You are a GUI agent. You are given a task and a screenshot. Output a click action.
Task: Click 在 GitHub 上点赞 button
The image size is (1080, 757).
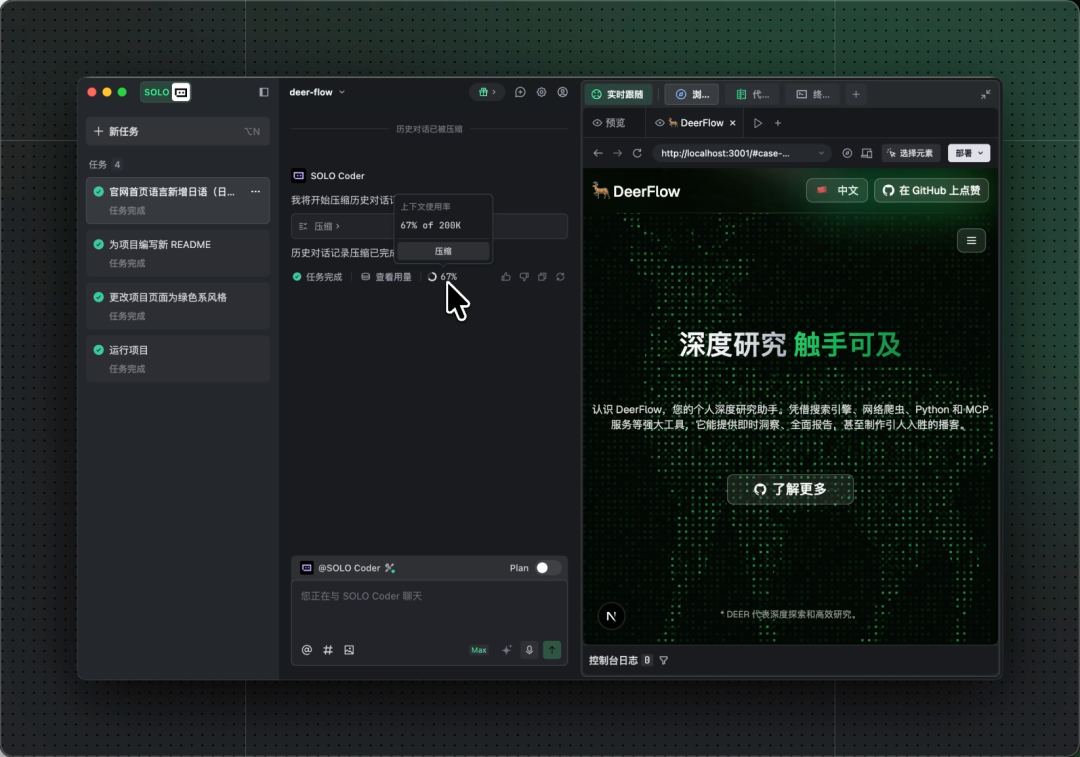931,191
